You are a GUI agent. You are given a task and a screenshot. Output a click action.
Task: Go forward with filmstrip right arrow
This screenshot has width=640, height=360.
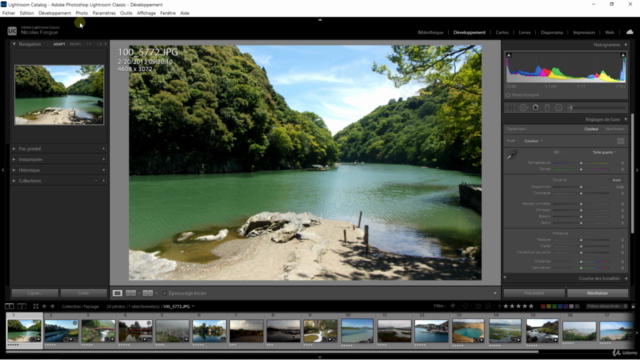coord(52,306)
